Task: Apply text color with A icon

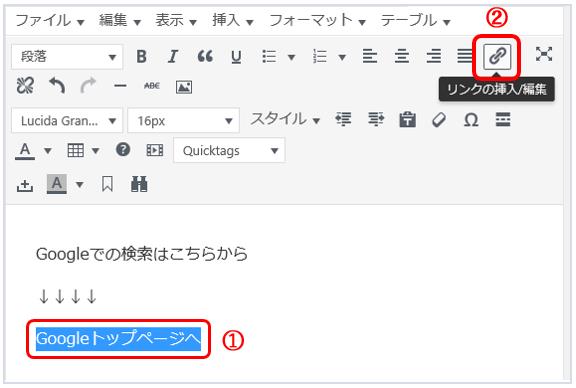Action: (25, 151)
